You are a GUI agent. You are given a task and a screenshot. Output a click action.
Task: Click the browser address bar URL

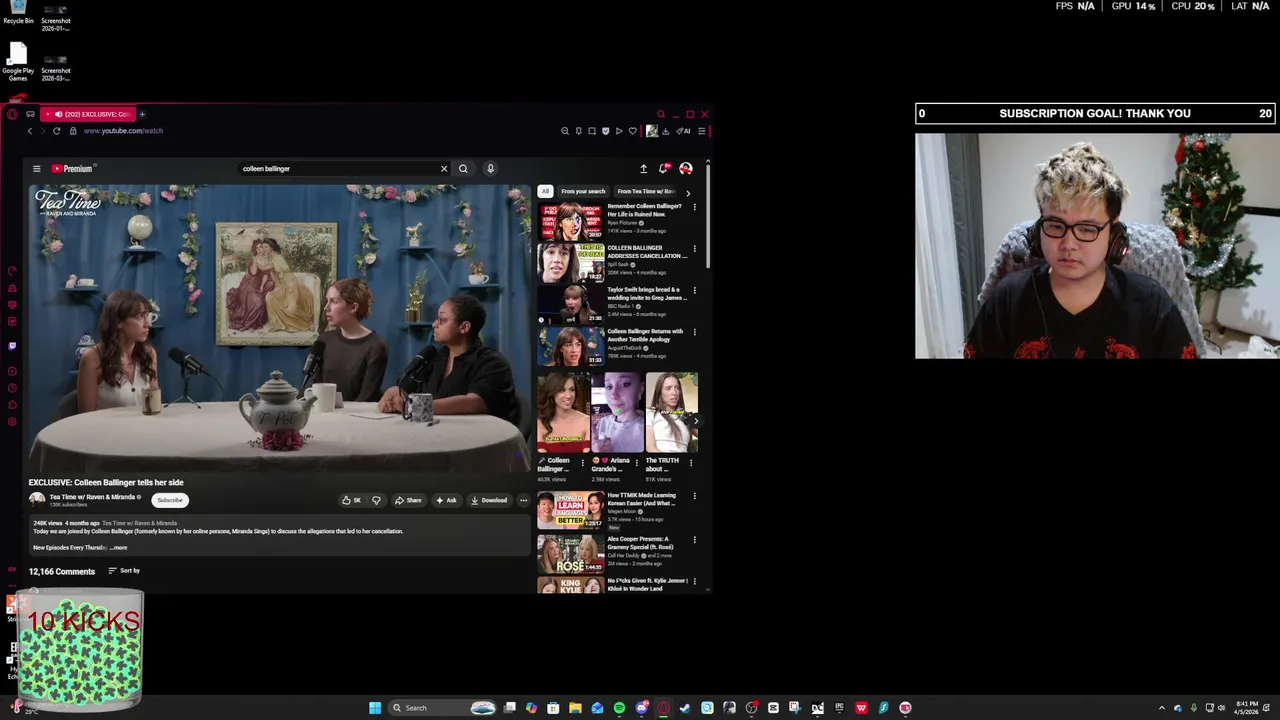pyautogui.click(x=123, y=131)
